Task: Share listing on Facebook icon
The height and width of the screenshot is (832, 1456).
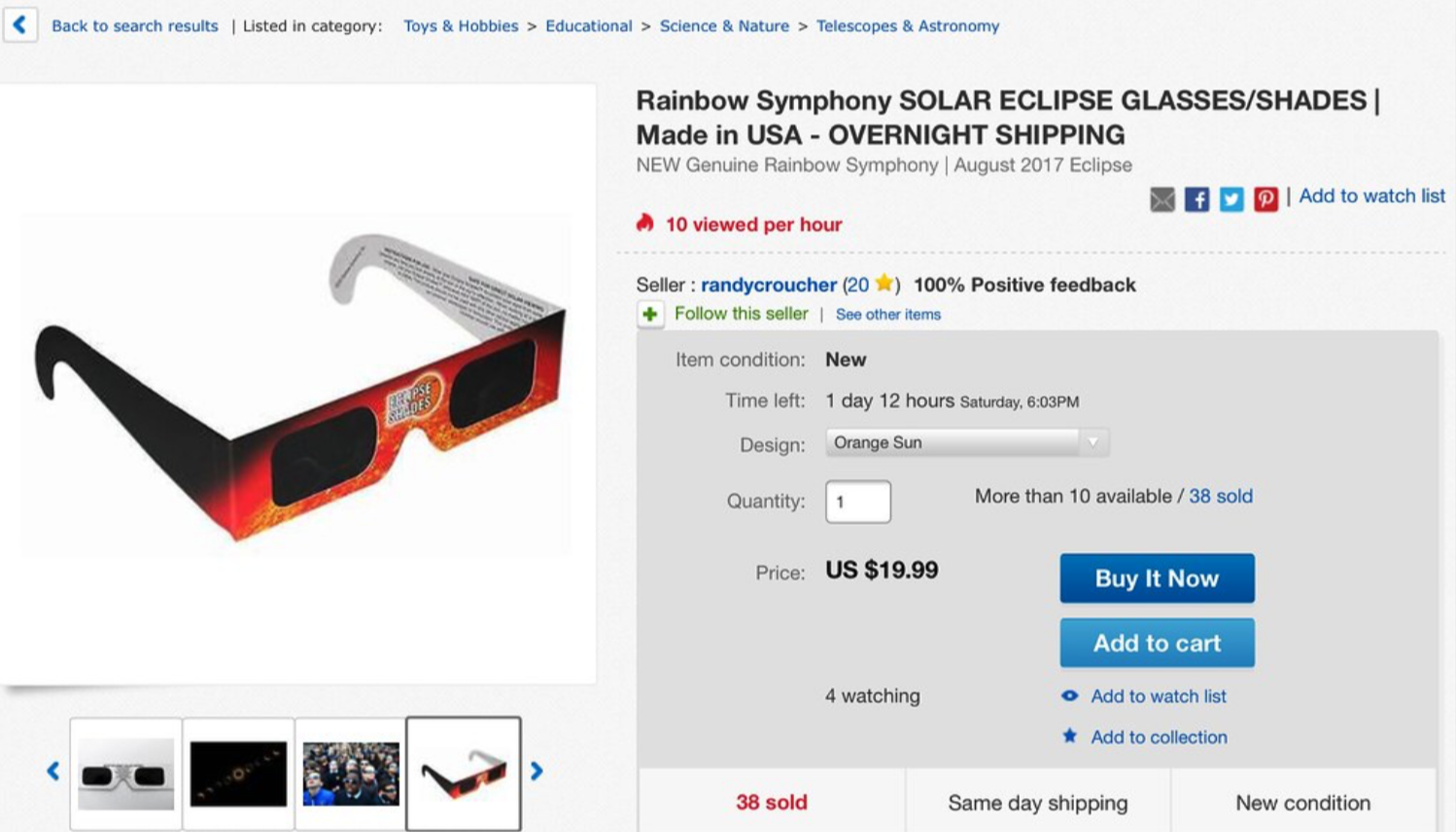Action: [1196, 199]
